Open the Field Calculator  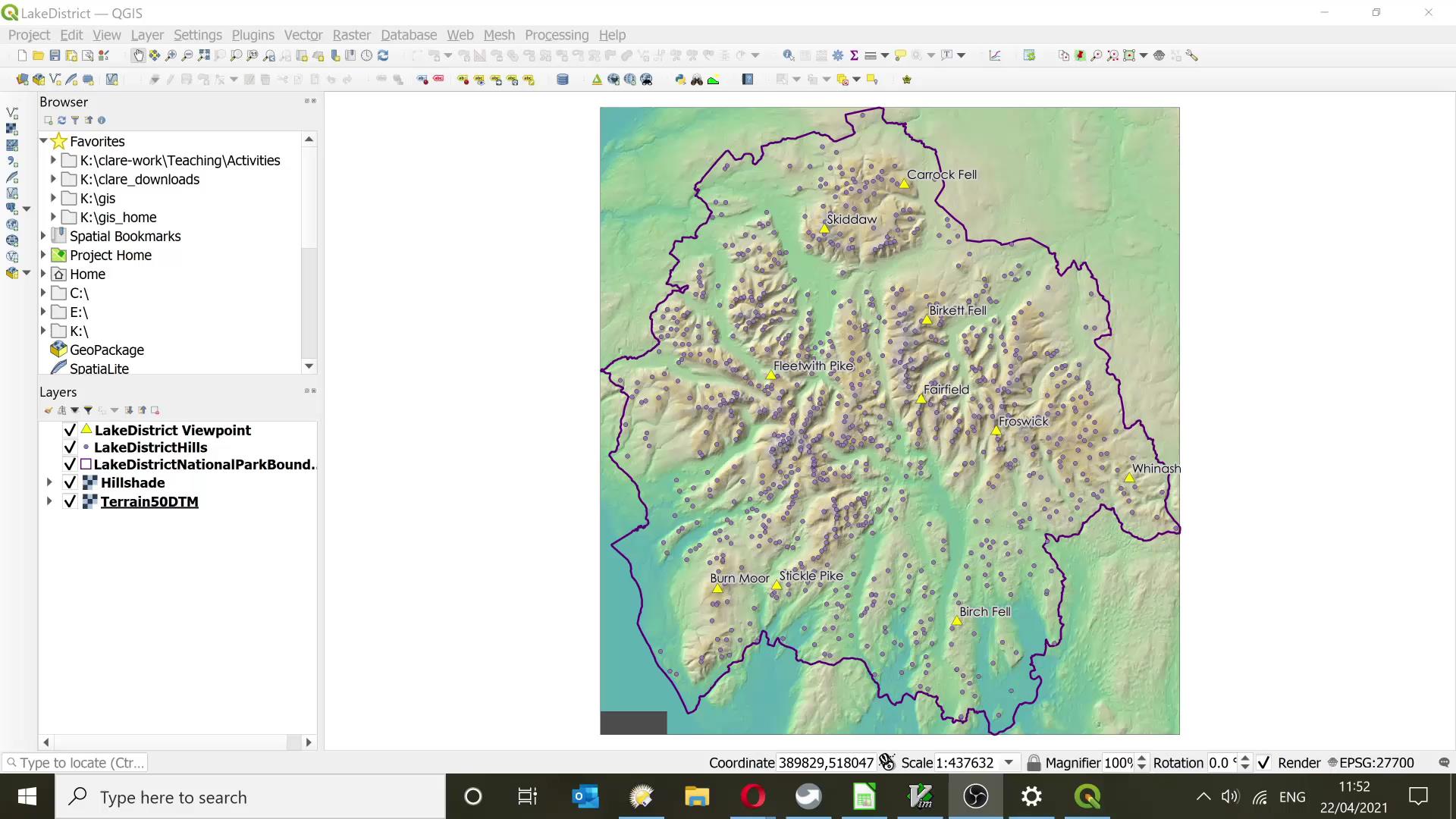(821, 55)
